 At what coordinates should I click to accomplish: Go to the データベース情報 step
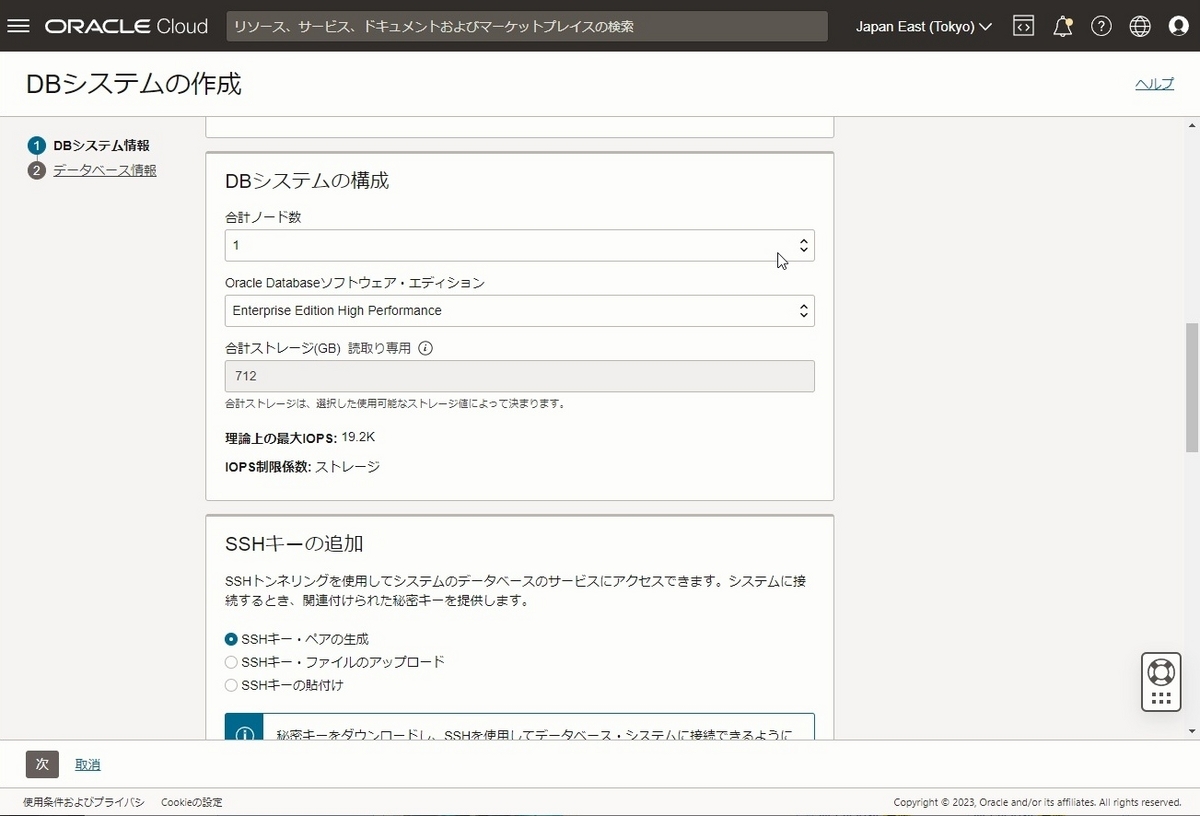[x=105, y=170]
